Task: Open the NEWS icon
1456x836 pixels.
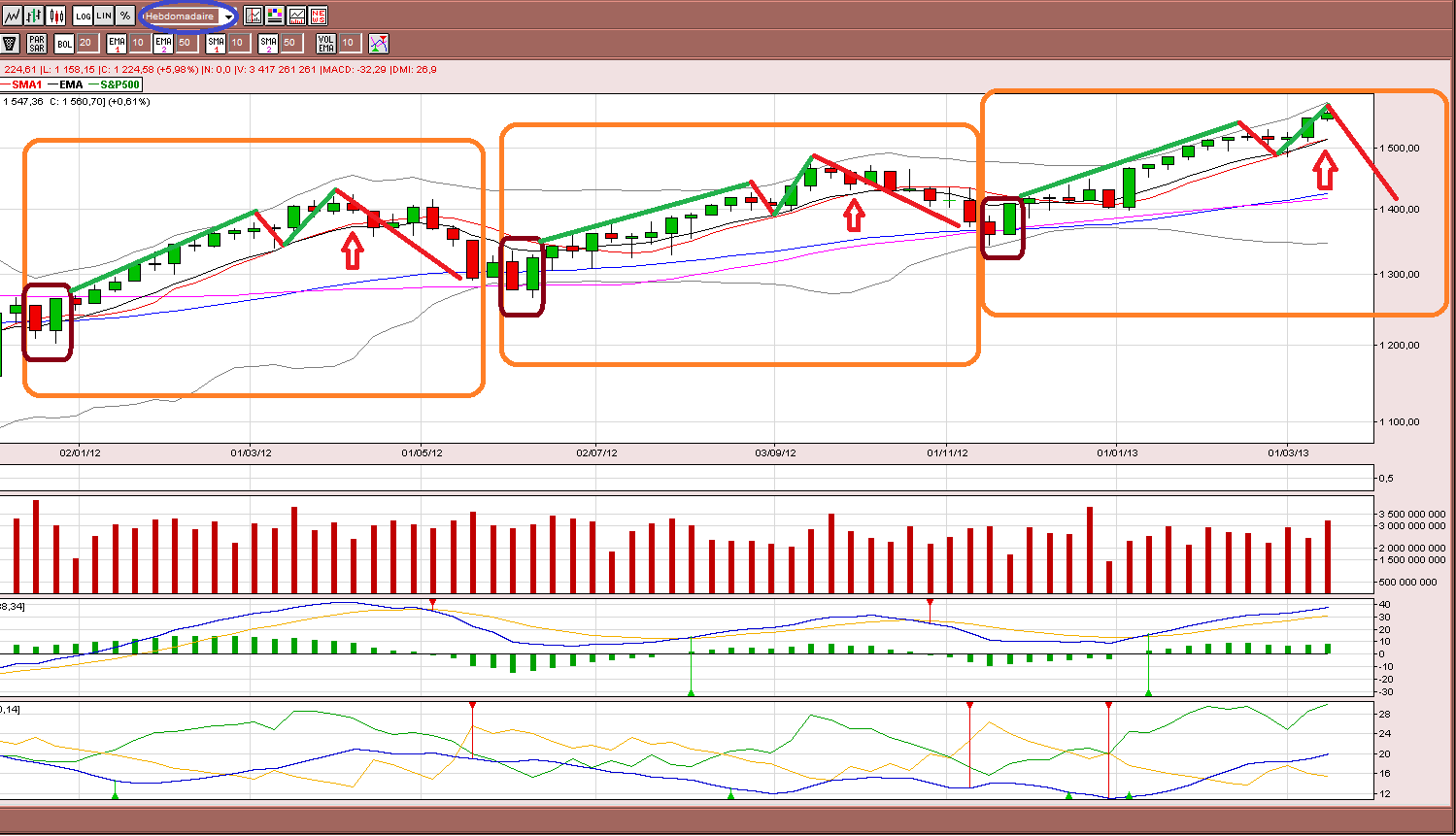Action: click(318, 16)
